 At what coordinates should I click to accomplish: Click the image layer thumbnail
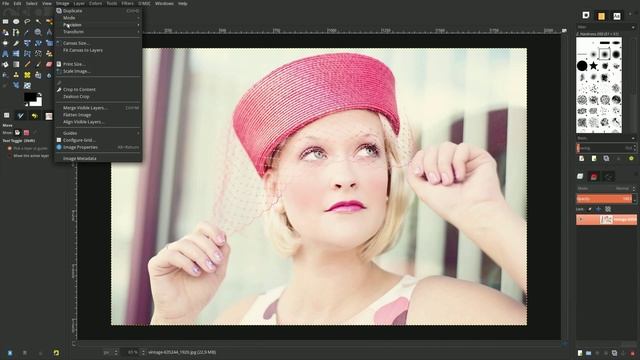pos(606,220)
